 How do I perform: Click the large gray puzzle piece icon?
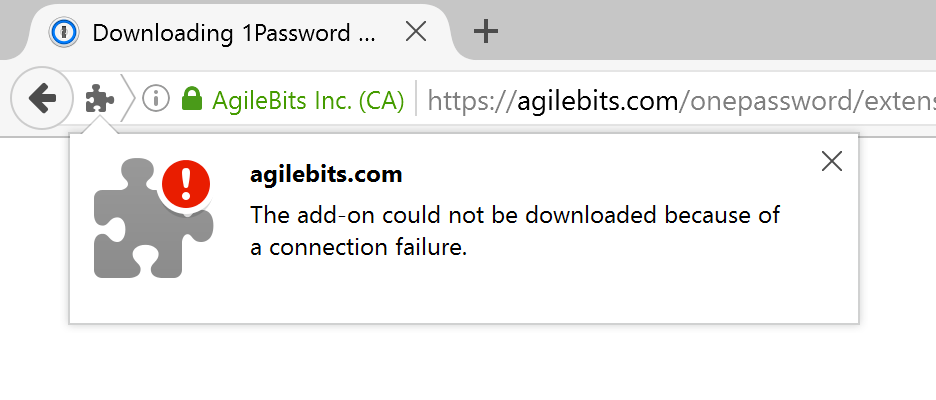[153, 218]
